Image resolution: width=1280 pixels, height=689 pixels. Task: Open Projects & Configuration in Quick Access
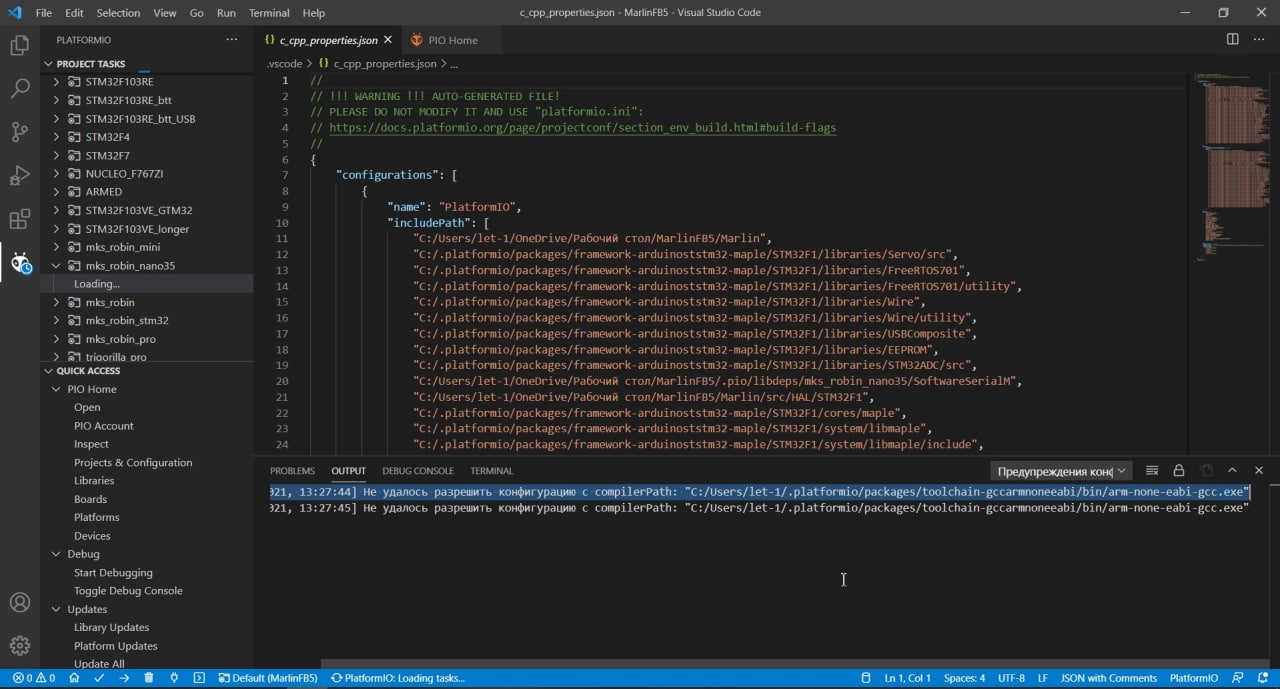pyautogui.click(x=133, y=463)
